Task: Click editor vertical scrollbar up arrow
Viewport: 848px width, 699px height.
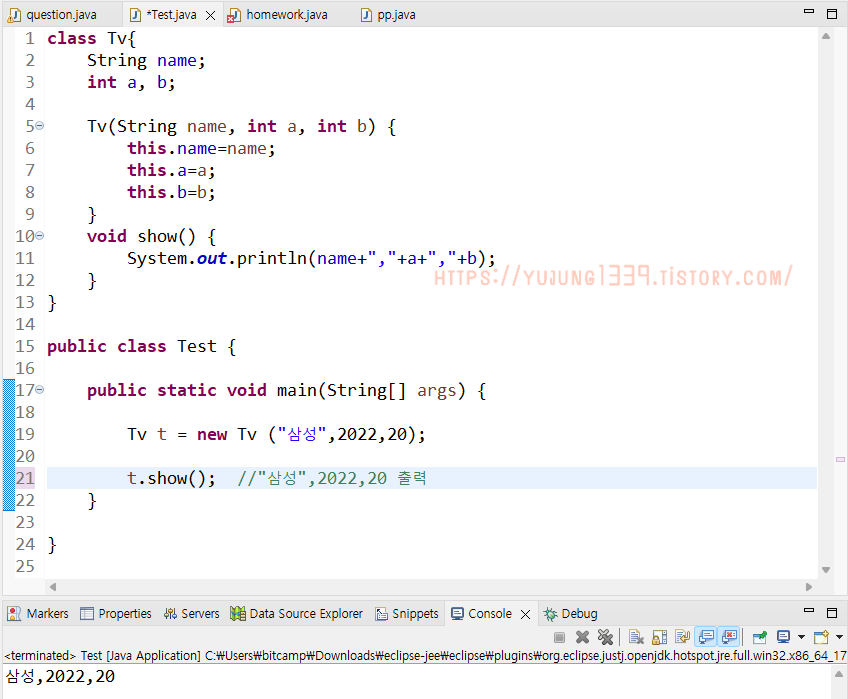Action: [826, 36]
